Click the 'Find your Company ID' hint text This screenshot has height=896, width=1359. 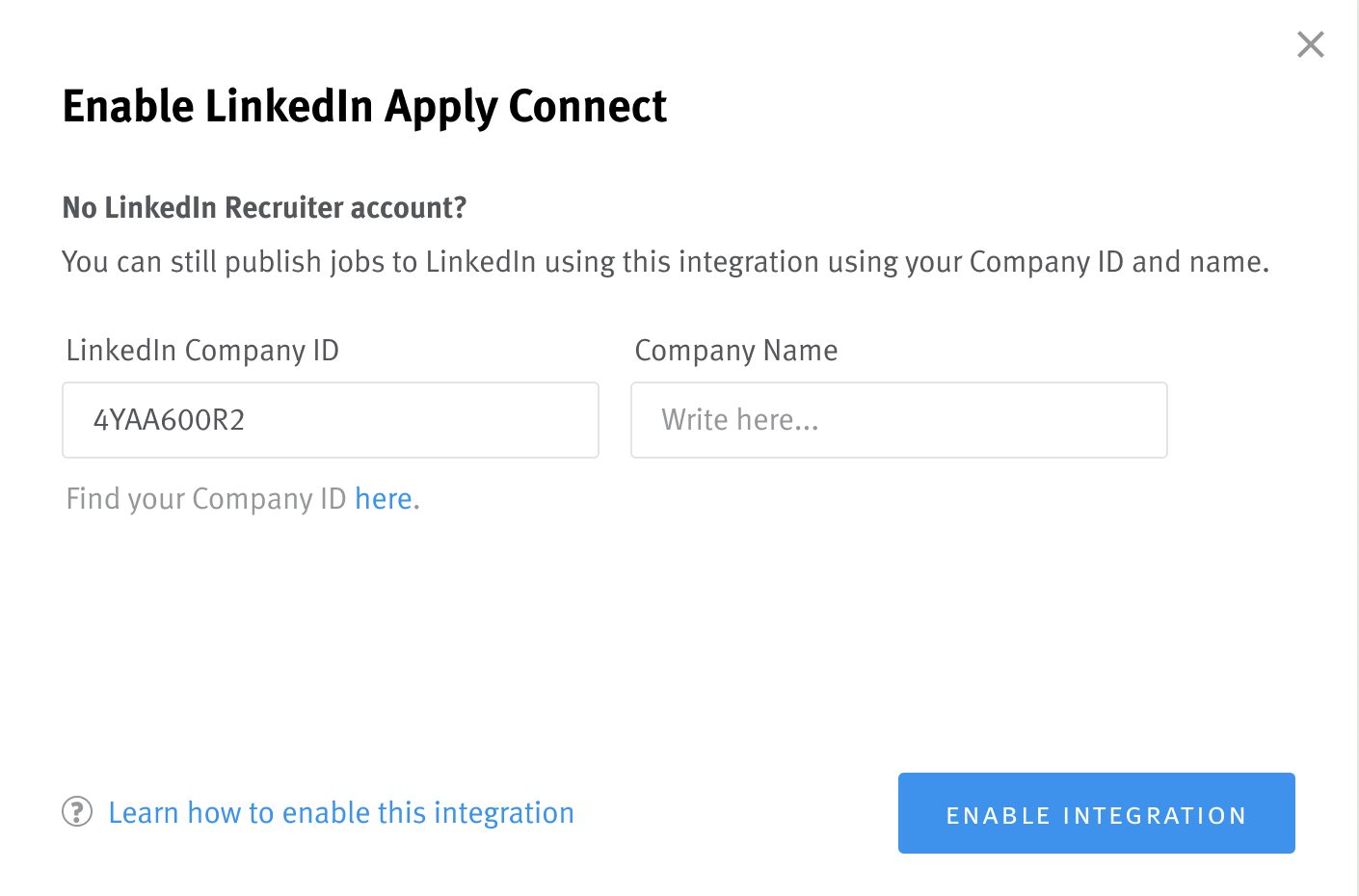[205, 498]
